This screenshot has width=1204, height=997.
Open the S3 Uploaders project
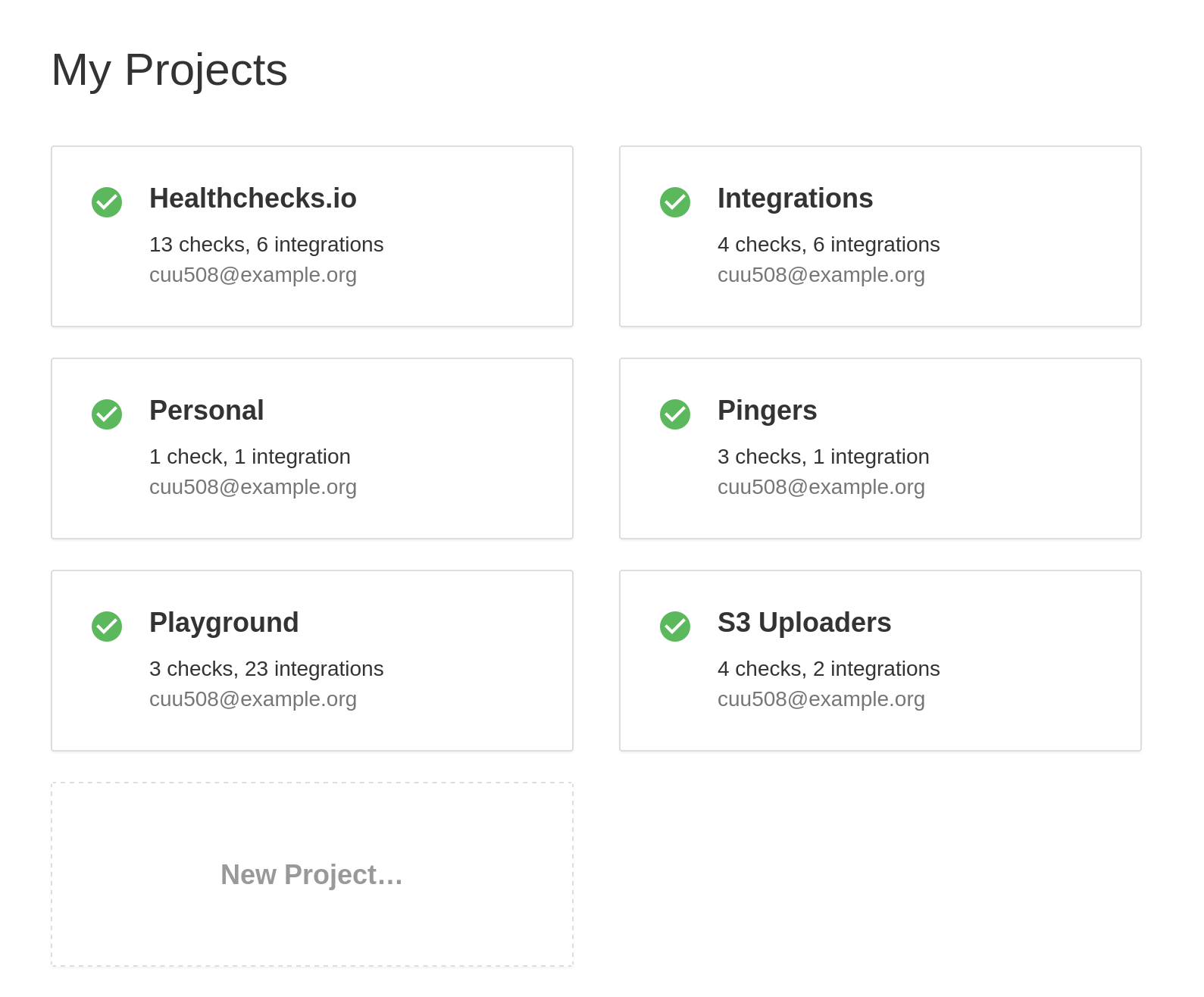804,623
